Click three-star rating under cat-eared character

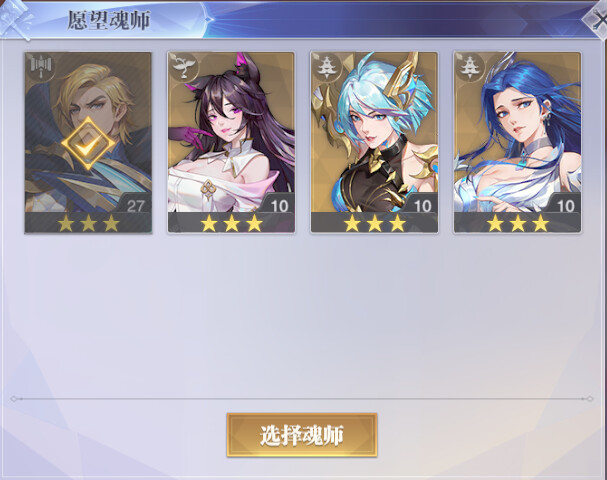point(231,223)
